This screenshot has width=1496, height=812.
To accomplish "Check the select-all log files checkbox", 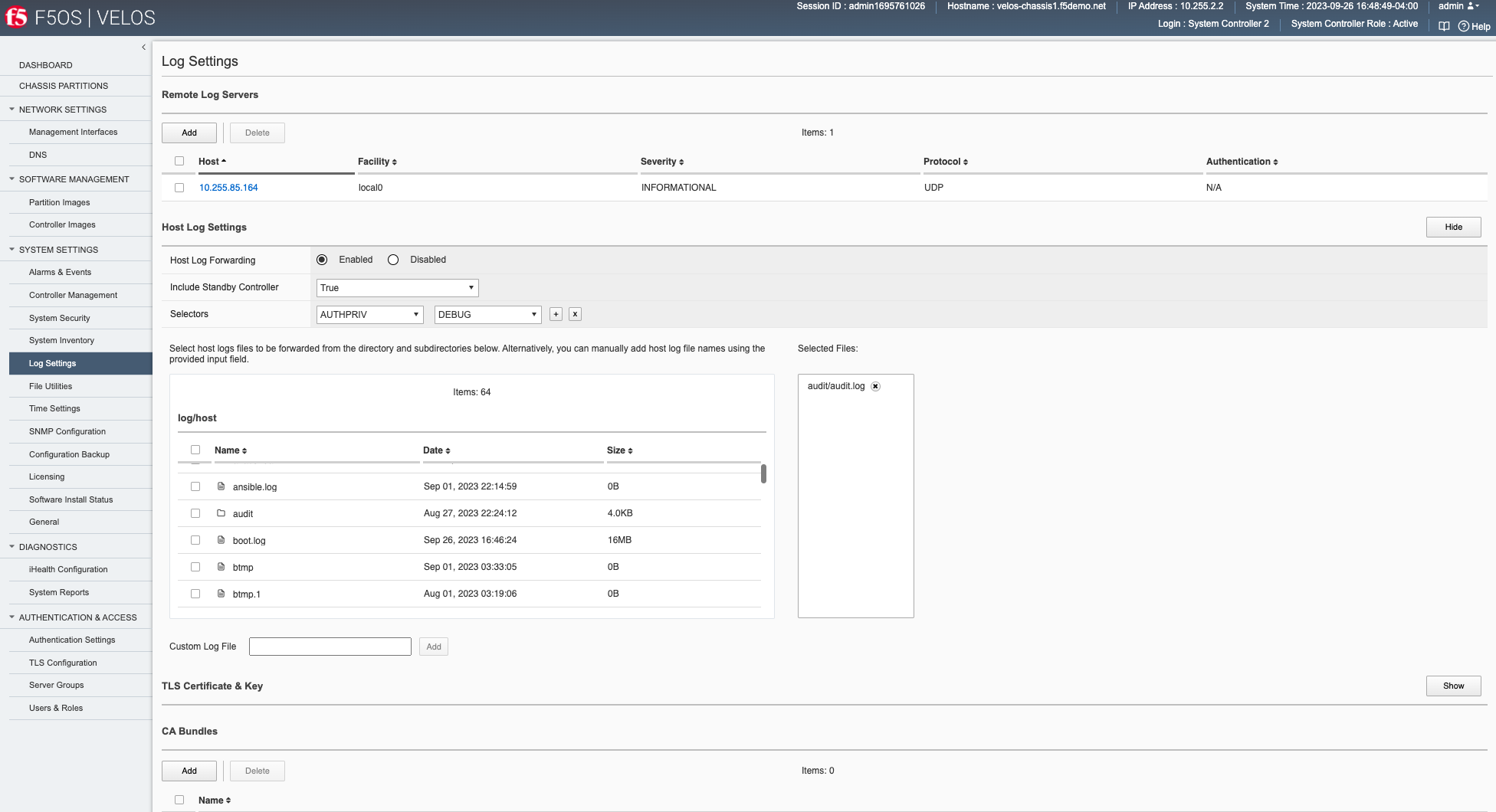I will pyautogui.click(x=195, y=450).
